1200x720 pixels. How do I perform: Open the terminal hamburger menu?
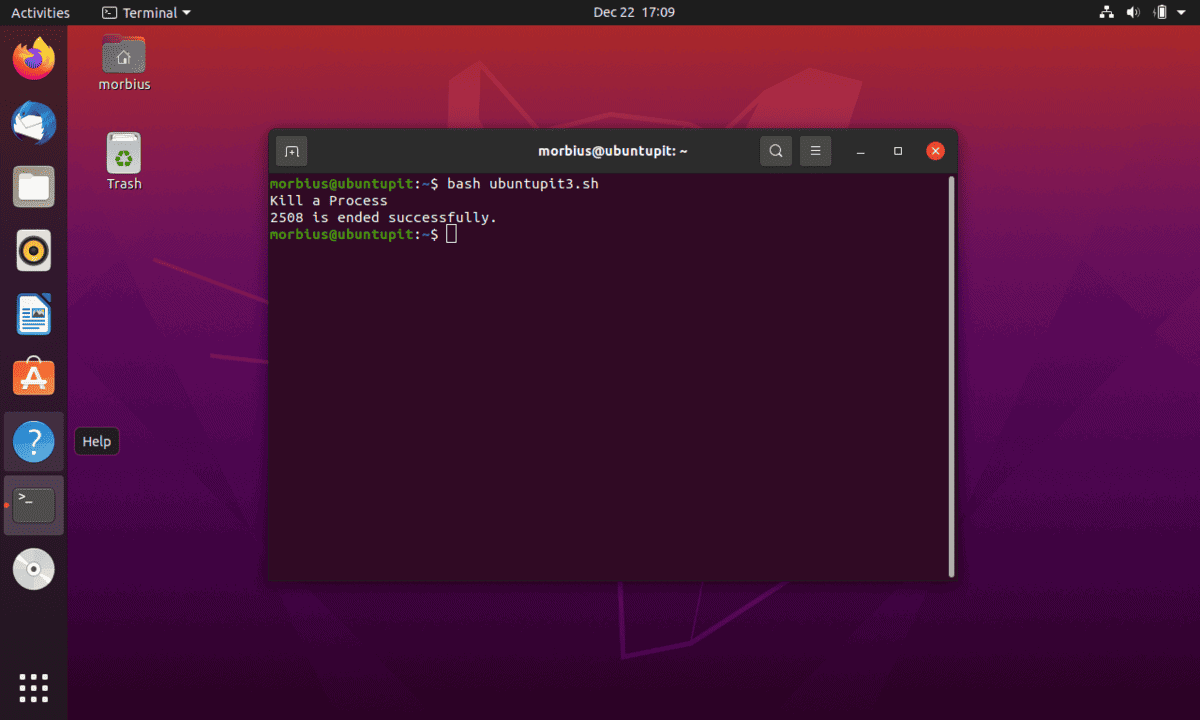815,150
